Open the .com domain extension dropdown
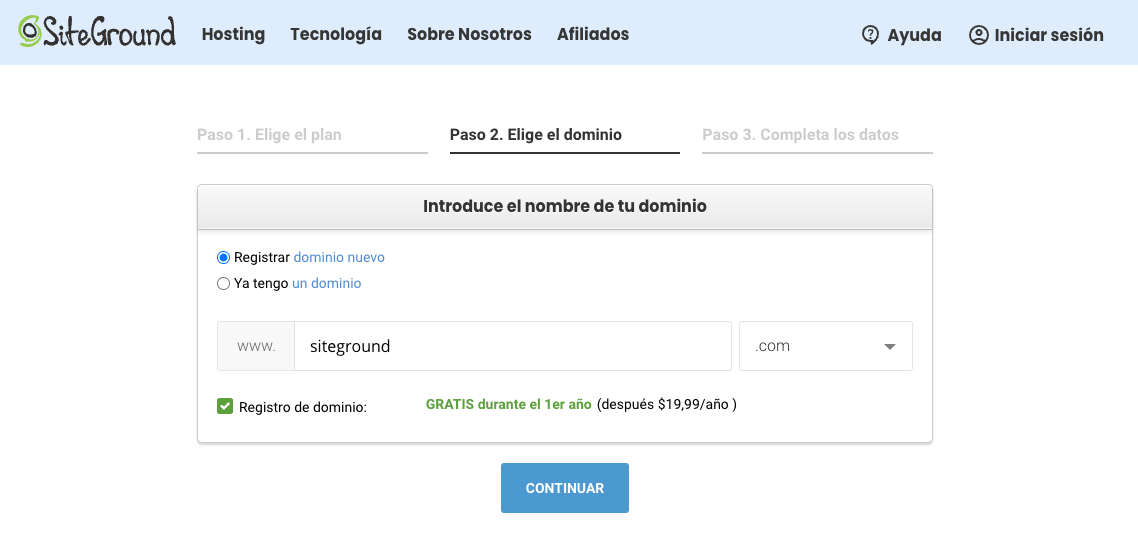The image size is (1138, 550). click(824, 346)
